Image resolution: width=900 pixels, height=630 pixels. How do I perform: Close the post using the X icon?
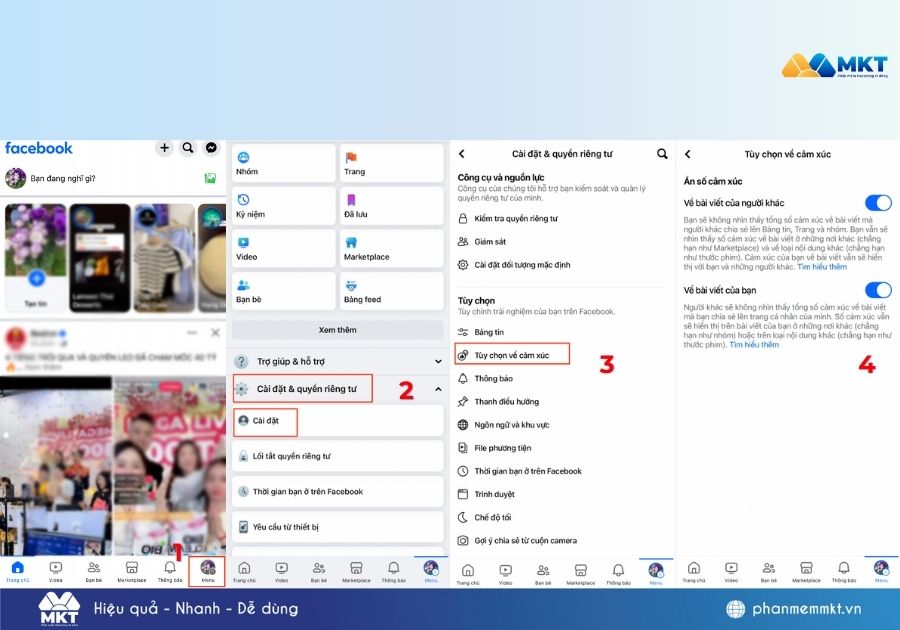(216, 333)
